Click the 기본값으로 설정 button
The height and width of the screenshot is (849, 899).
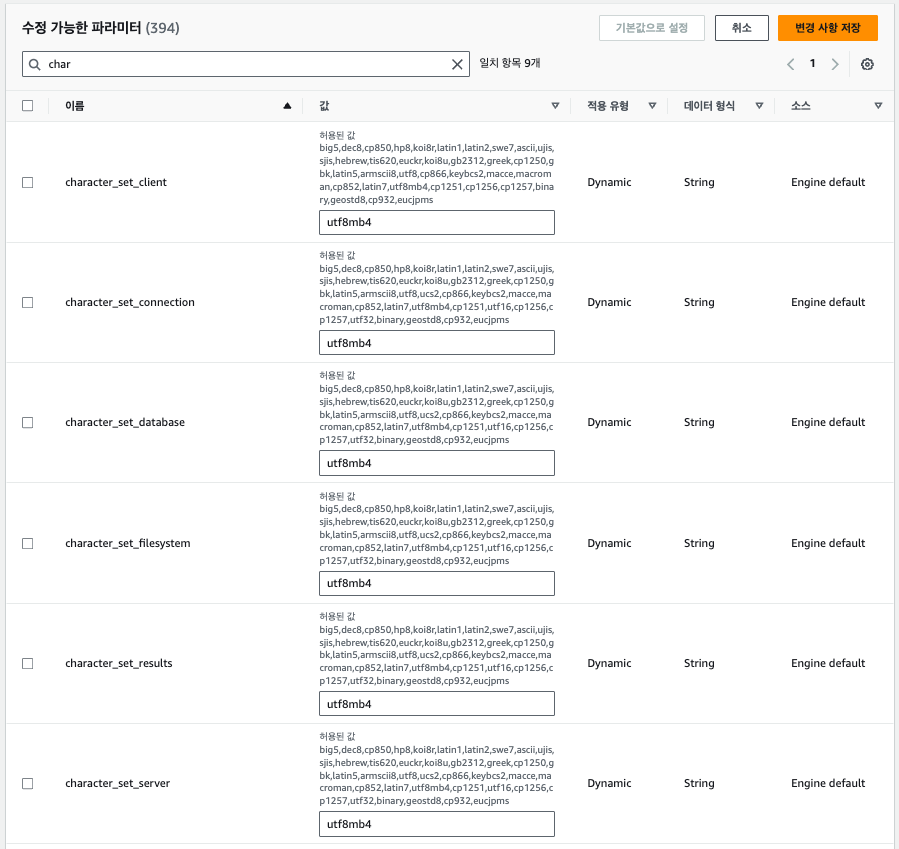(x=651, y=28)
